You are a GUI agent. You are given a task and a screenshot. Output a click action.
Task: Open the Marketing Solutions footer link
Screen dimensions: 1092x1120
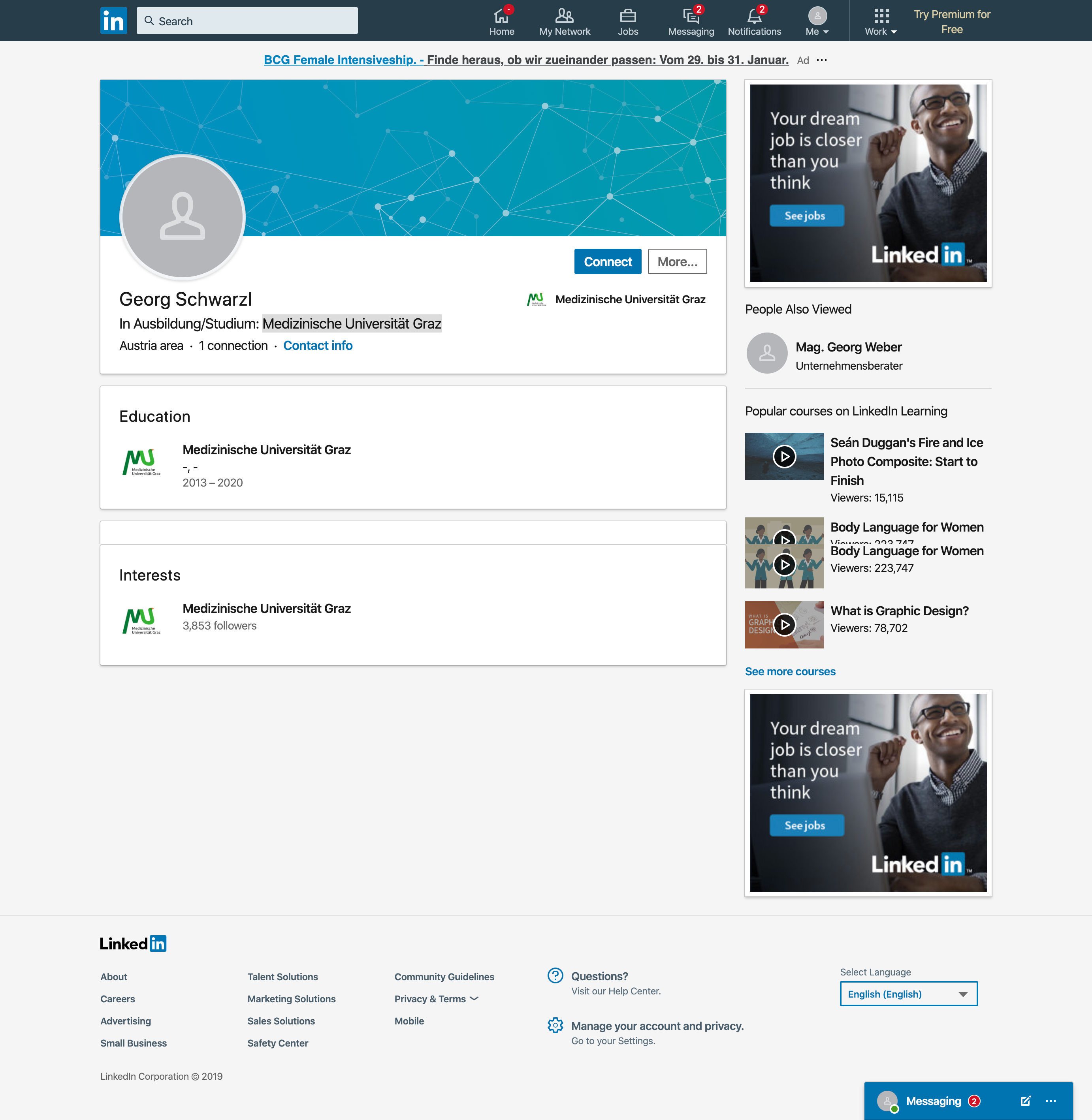pos(291,999)
